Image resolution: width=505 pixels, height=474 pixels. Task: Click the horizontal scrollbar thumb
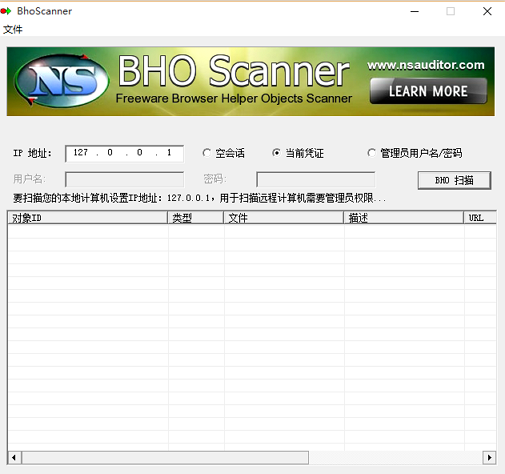pos(165,457)
